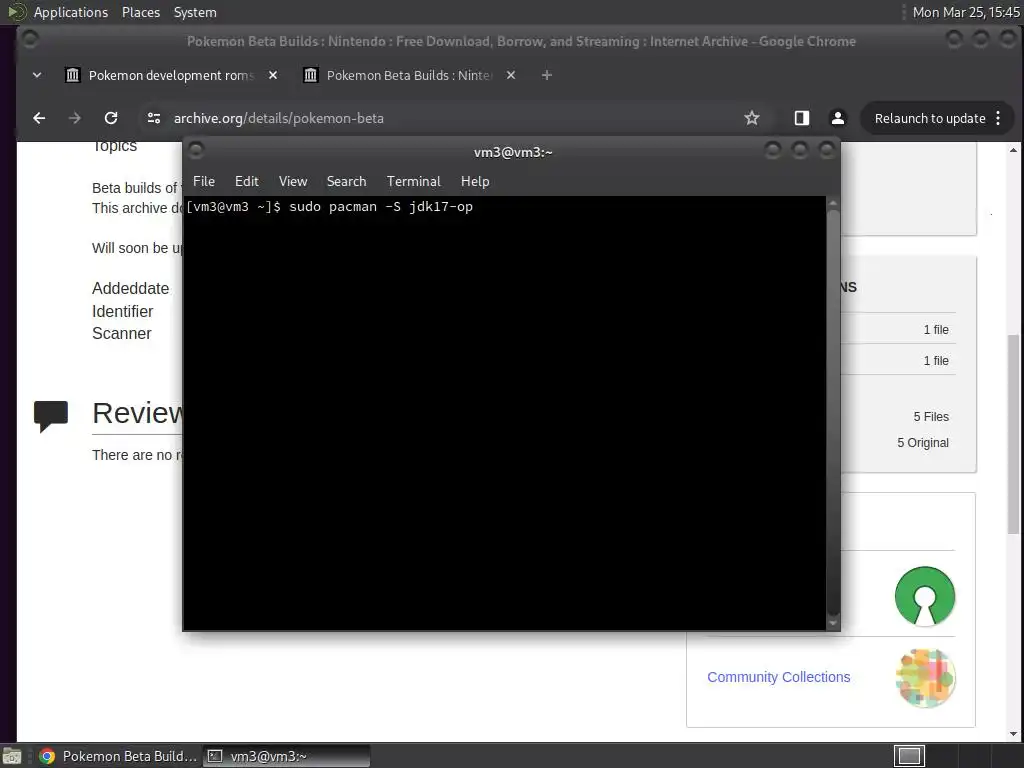Minimize the terminal window

[x=773, y=151]
